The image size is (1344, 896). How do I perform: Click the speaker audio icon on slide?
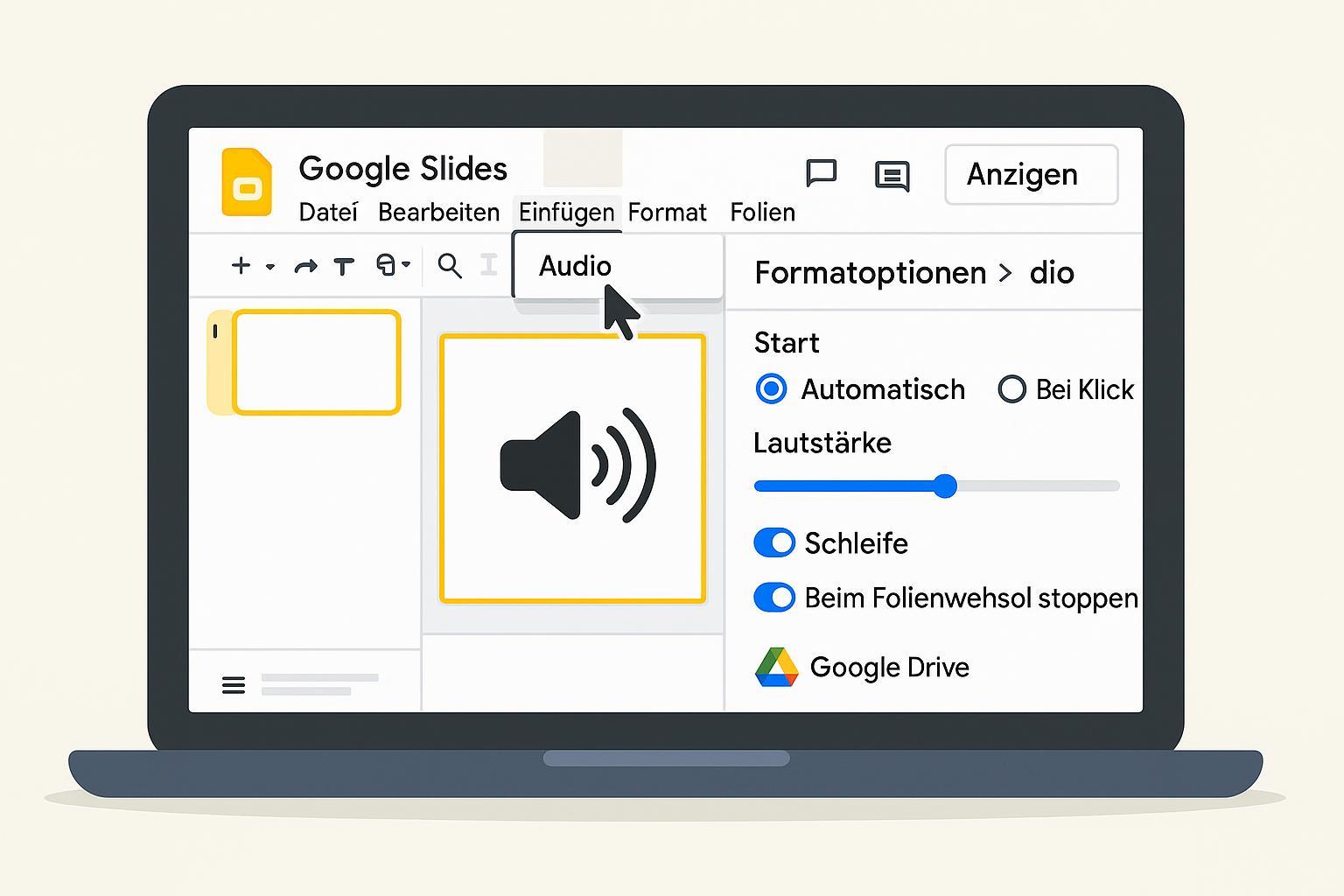click(x=577, y=465)
